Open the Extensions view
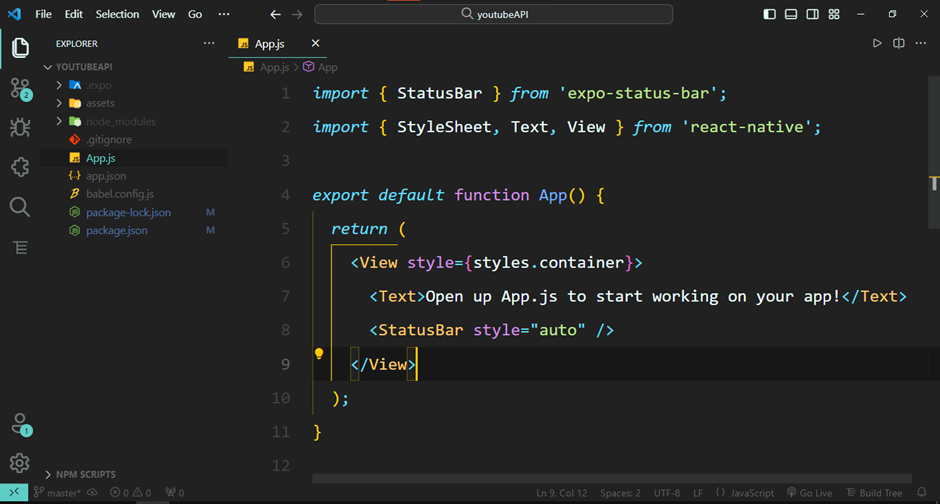 pyautogui.click(x=20, y=167)
